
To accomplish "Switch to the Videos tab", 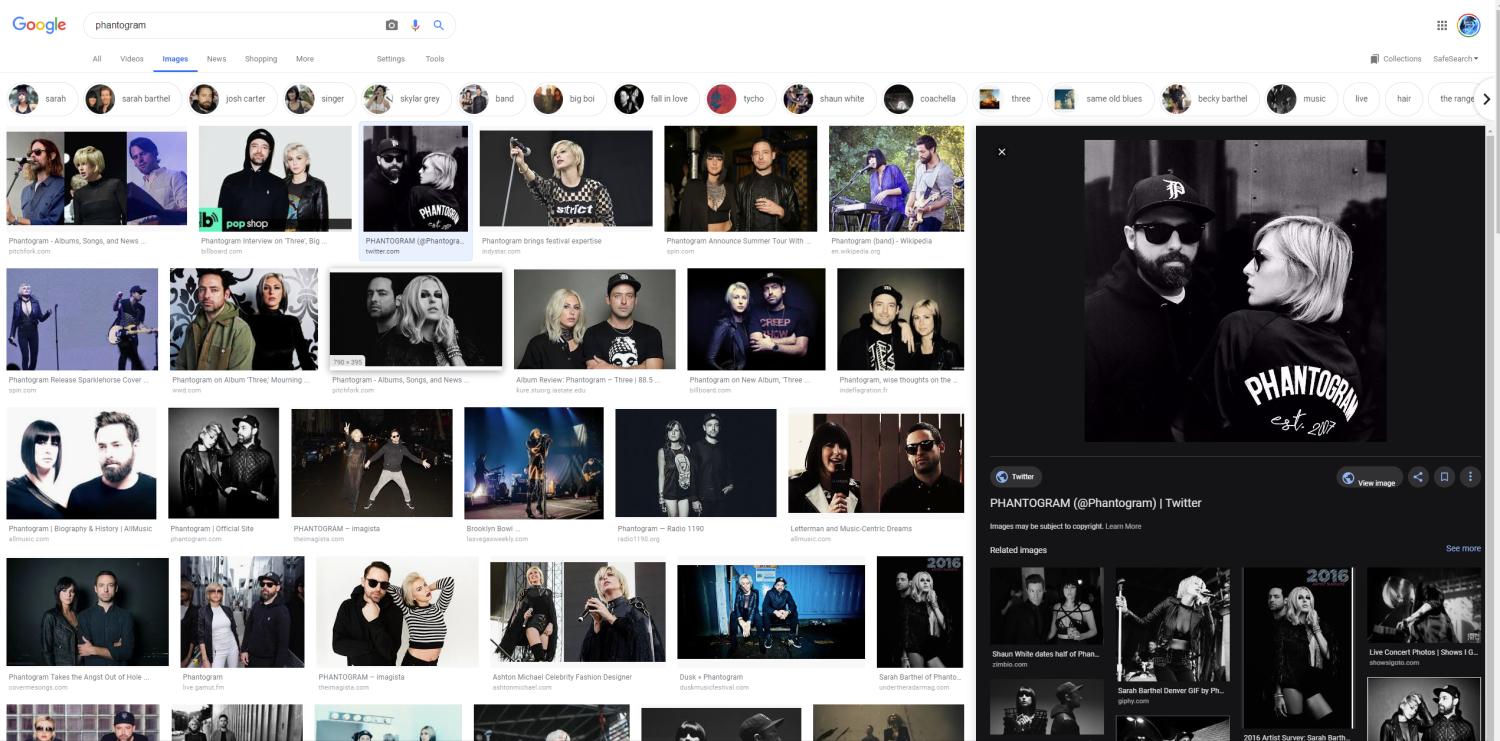I will 132,59.
